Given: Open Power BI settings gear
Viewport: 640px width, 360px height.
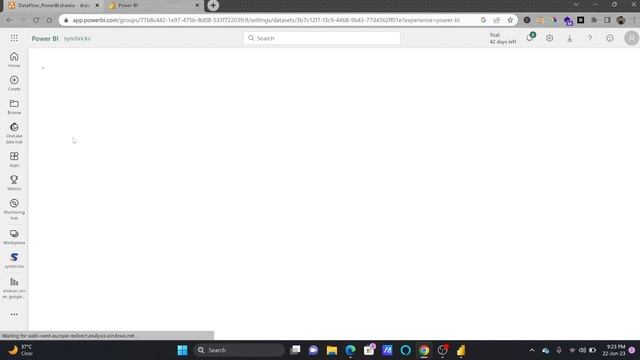Looking at the screenshot, I should tap(549, 38).
